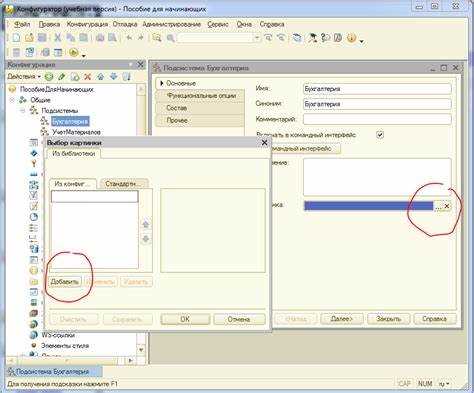Select 'Элементы стиля' tree item
Image resolution: width=474 pixels, height=393 pixels.
(65, 346)
